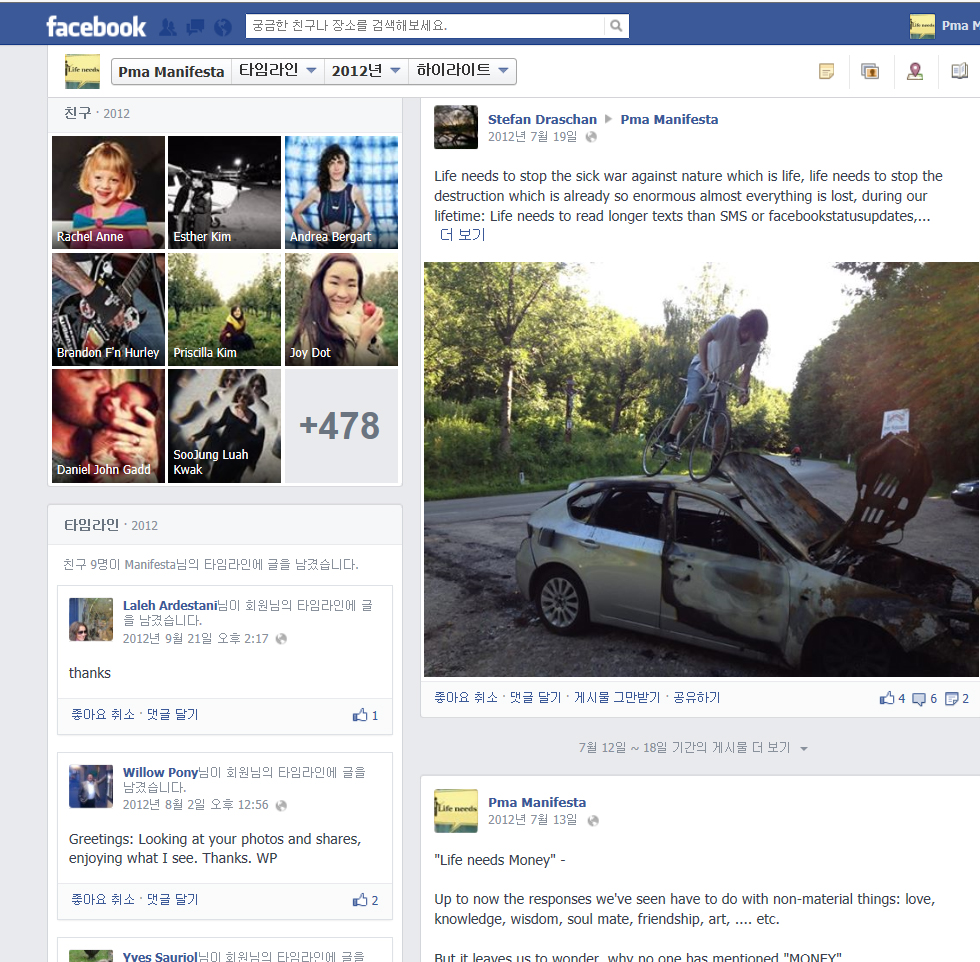Click the place pin icon in toolbar
This screenshot has width=980, height=962.
pos(915,71)
